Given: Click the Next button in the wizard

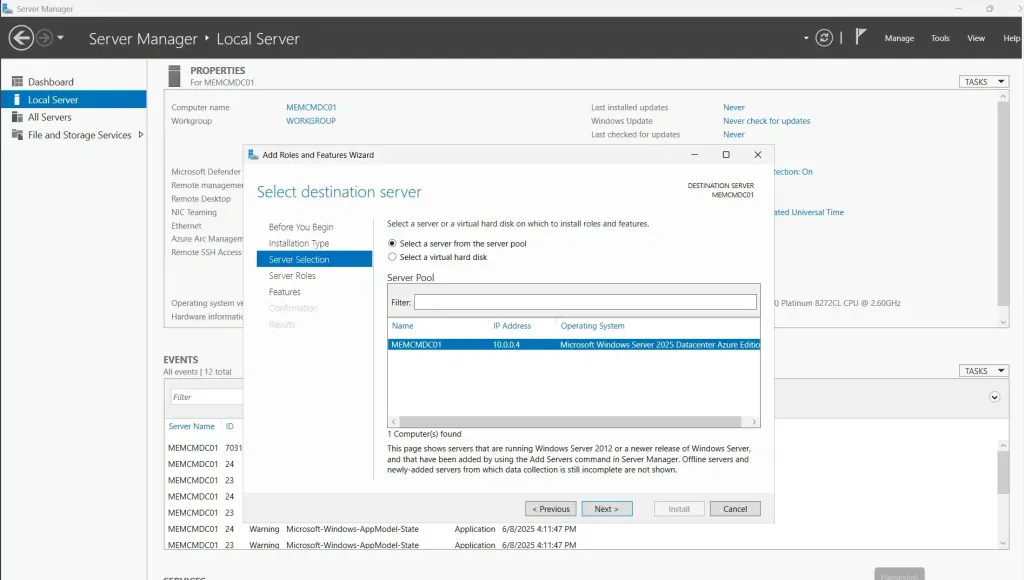Looking at the screenshot, I should pos(607,509).
